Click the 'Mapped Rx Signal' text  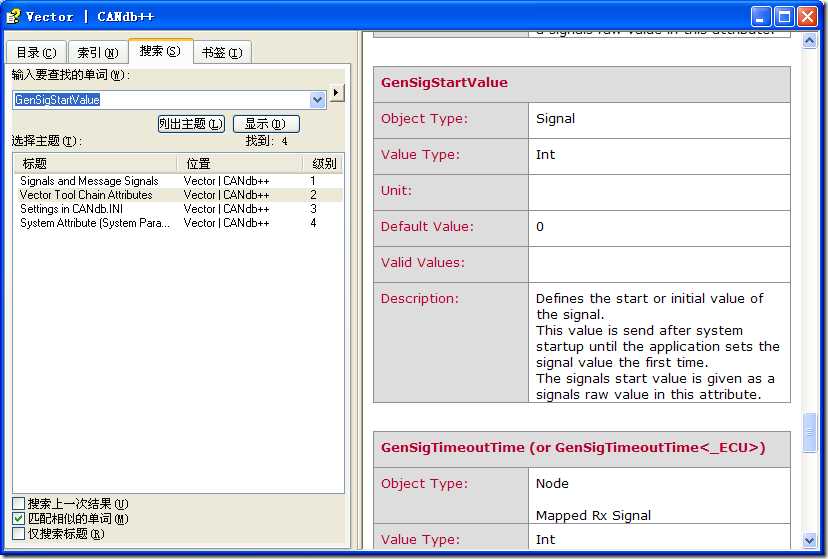593,516
